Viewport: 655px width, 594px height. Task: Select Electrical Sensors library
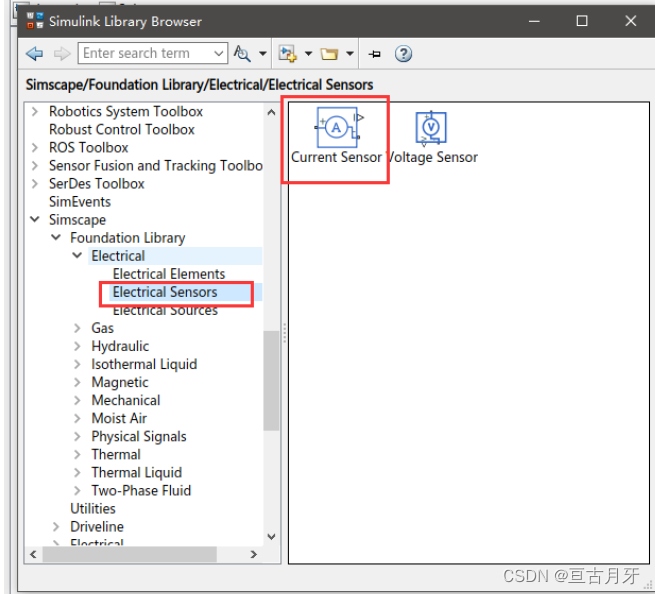[x=165, y=292]
